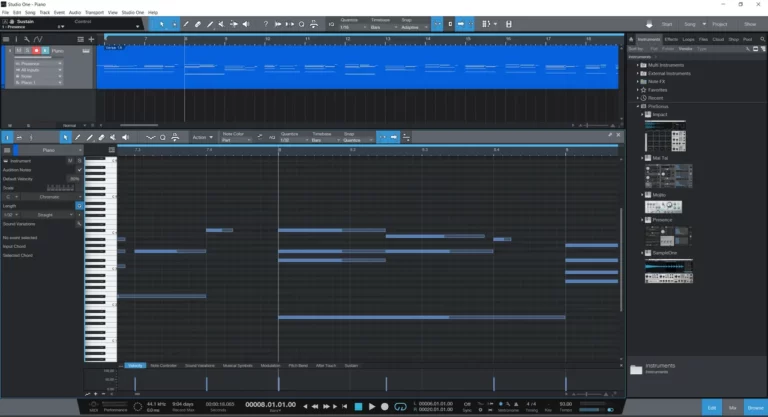This screenshot has height=417, width=768.
Task: Select the editor Eraser tool
Action: click(x=101, y=138)
